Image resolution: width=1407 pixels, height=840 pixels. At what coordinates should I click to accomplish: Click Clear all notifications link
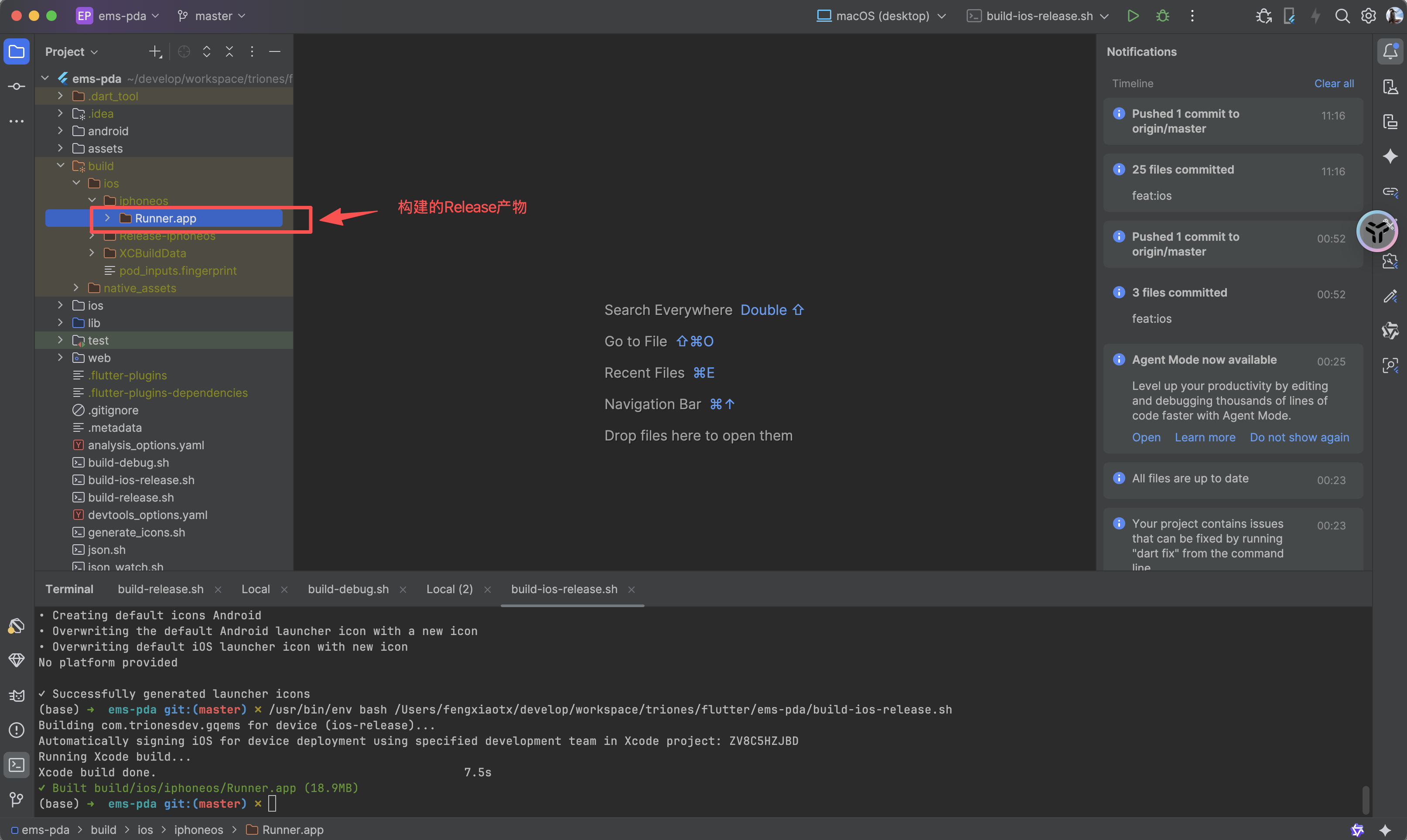[1333, 83]
